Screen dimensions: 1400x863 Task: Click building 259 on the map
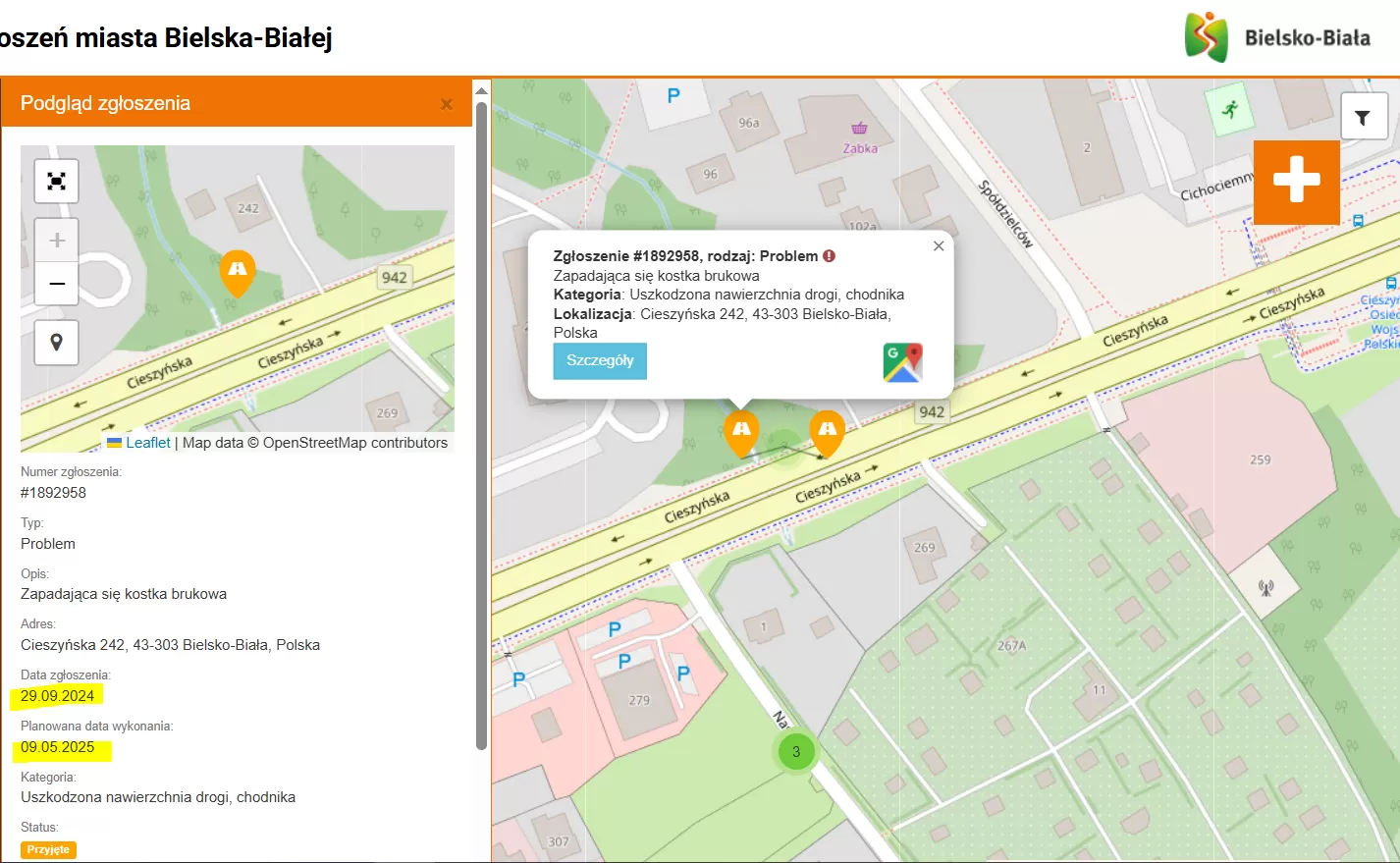[x=1261, y=459]
